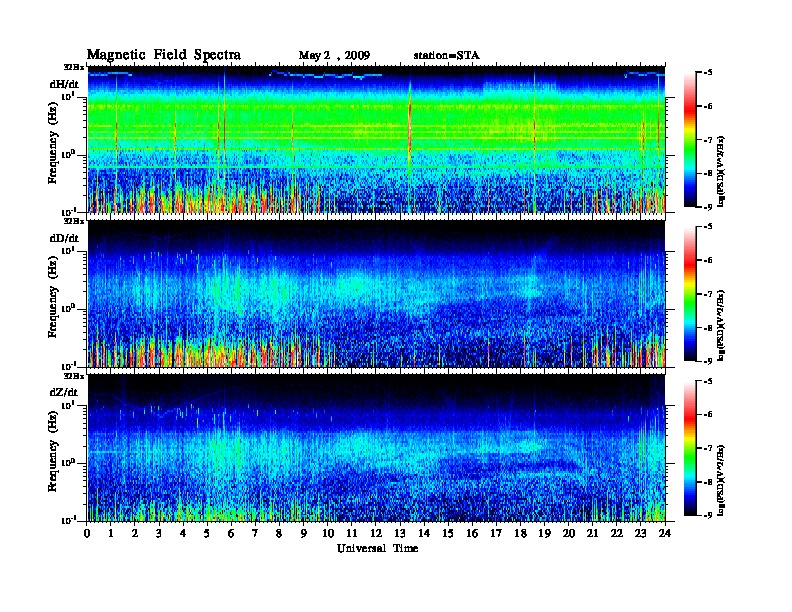Select the "May 2, 2009" date text
Screen dimensions: 792x612
(x=334, y=56)
